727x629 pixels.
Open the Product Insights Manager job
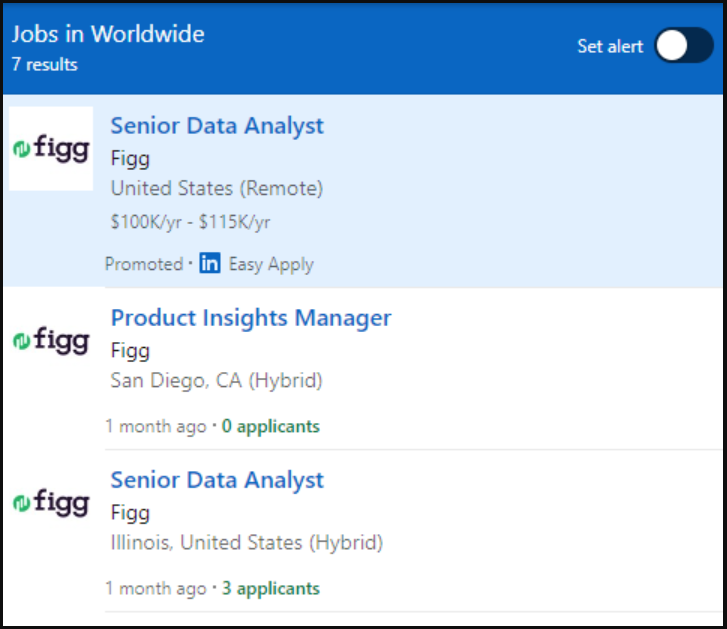(x=251, y=318)
